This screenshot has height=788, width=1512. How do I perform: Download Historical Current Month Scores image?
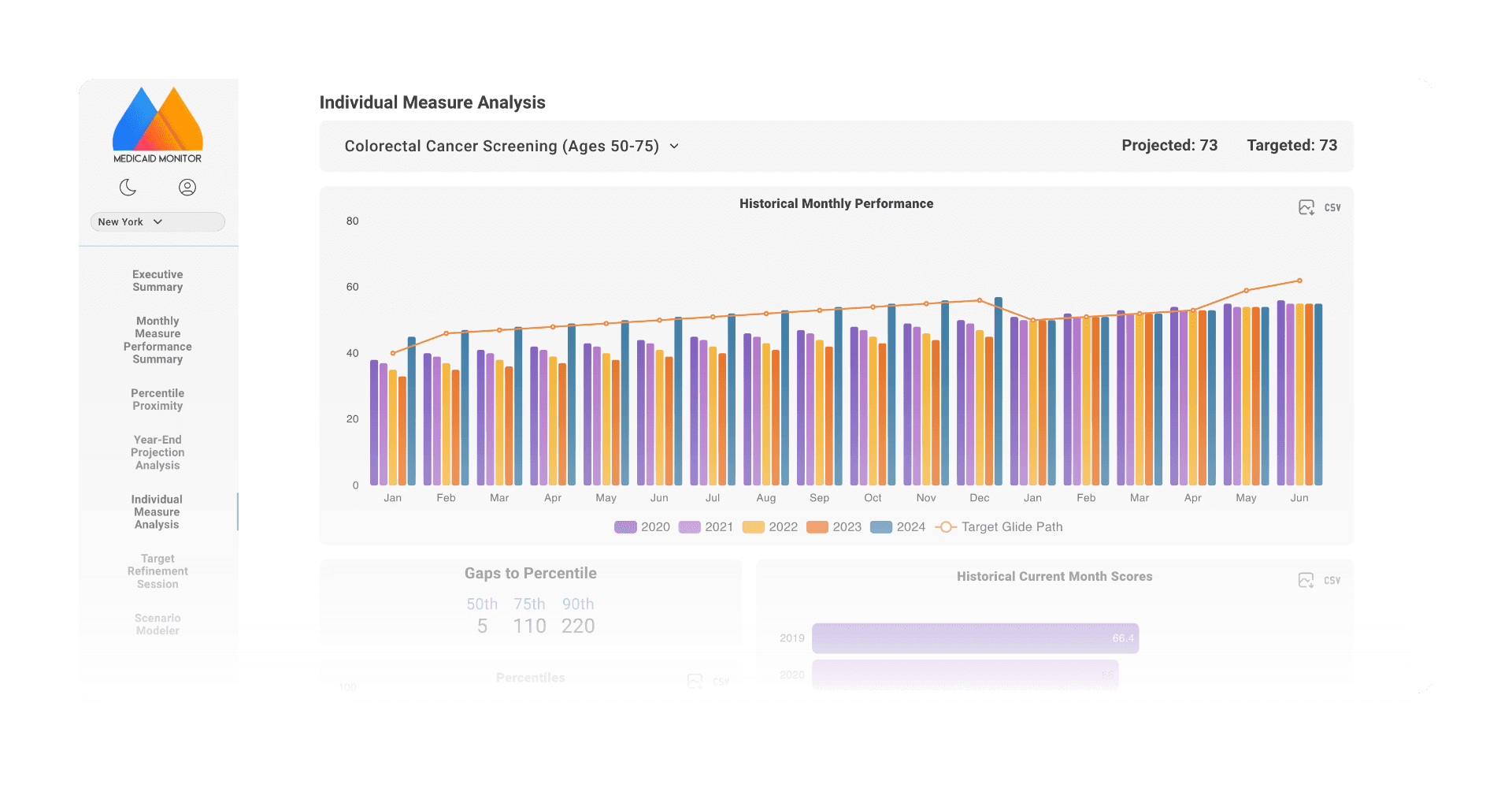[x=1306, y=580]
